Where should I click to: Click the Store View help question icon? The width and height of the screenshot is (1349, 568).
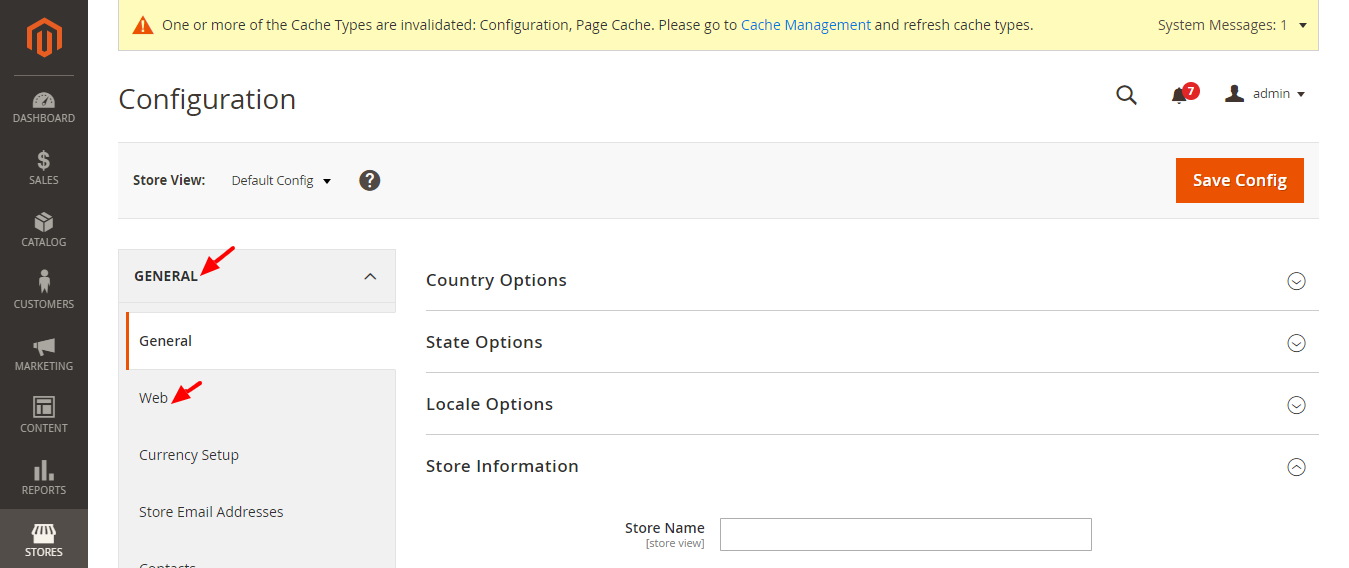click(370, 180)
